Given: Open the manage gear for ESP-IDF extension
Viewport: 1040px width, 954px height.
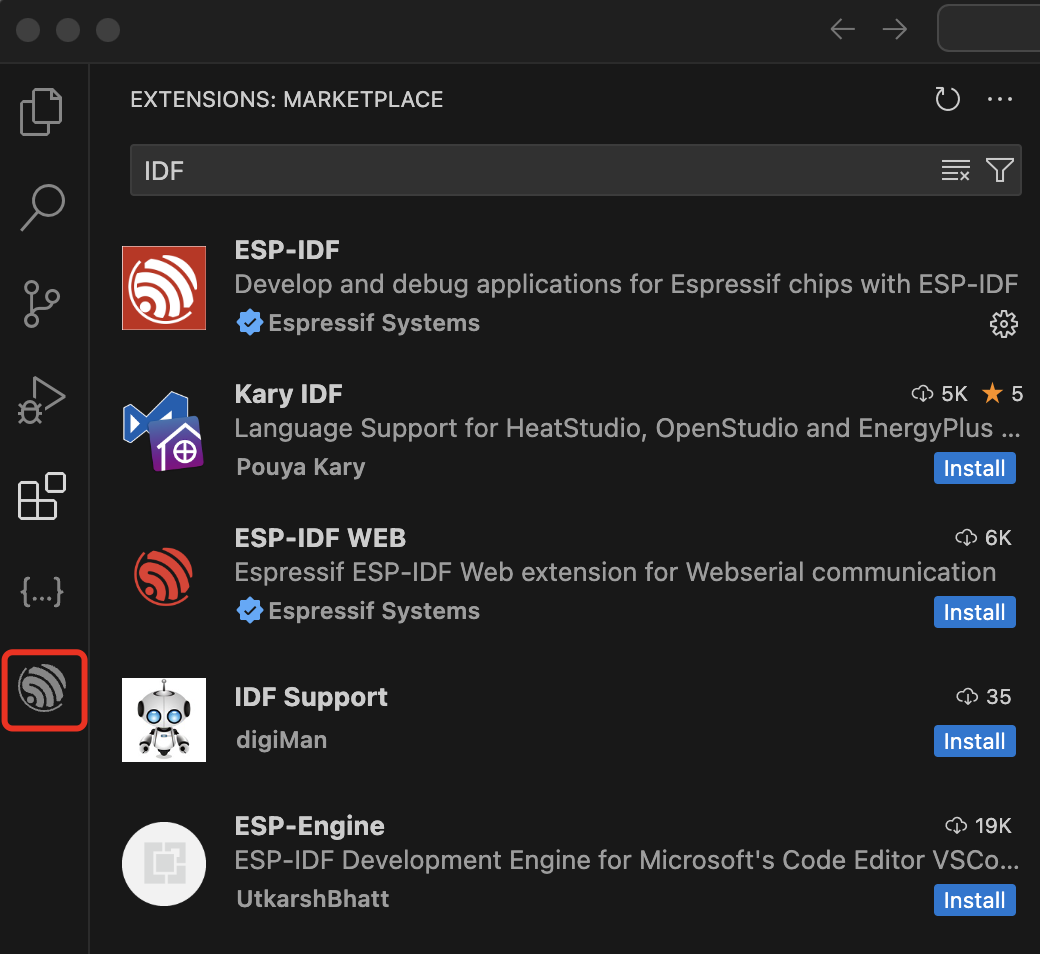Looking at the screenshot, I should [x=1004, y=324].
